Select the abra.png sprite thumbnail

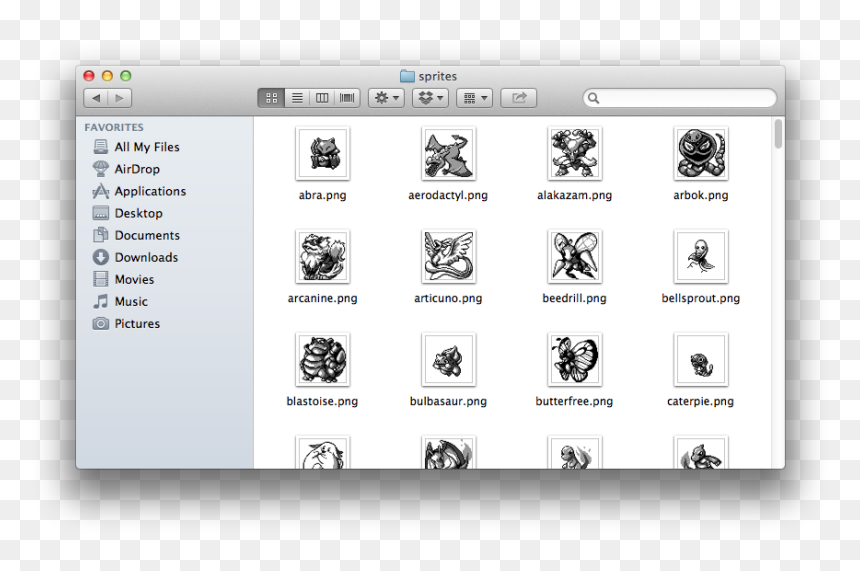322,154
